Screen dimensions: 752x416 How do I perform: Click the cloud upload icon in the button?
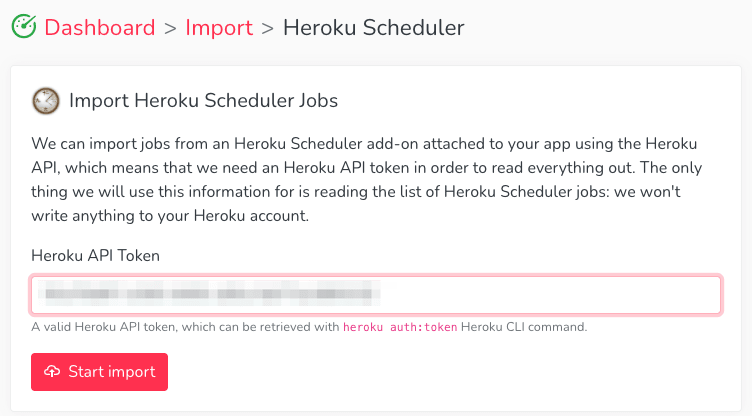[x=52, y=371]
